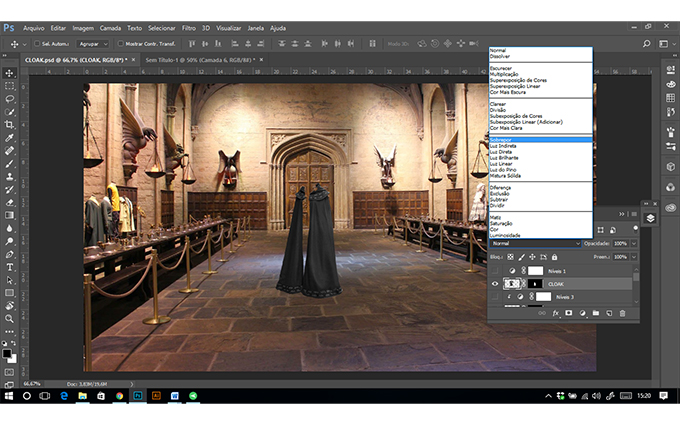The height and width of the screenshot is (425, 680).
Task: Select the Rectangular Marquee tool
Action: pyautogui.click(x=9, y=86)
